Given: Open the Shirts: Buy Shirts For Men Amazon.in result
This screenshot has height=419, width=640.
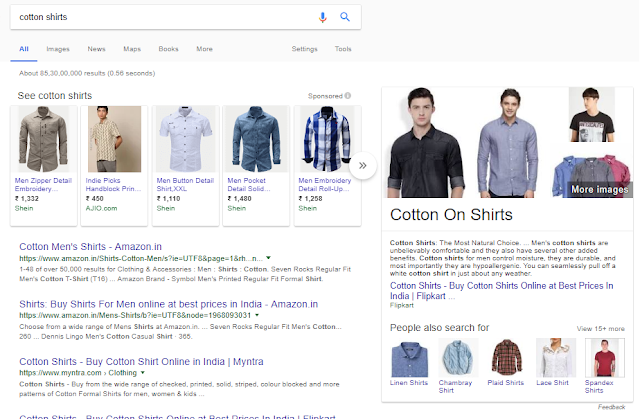Looking at the screenshot, I should point(169,304).
